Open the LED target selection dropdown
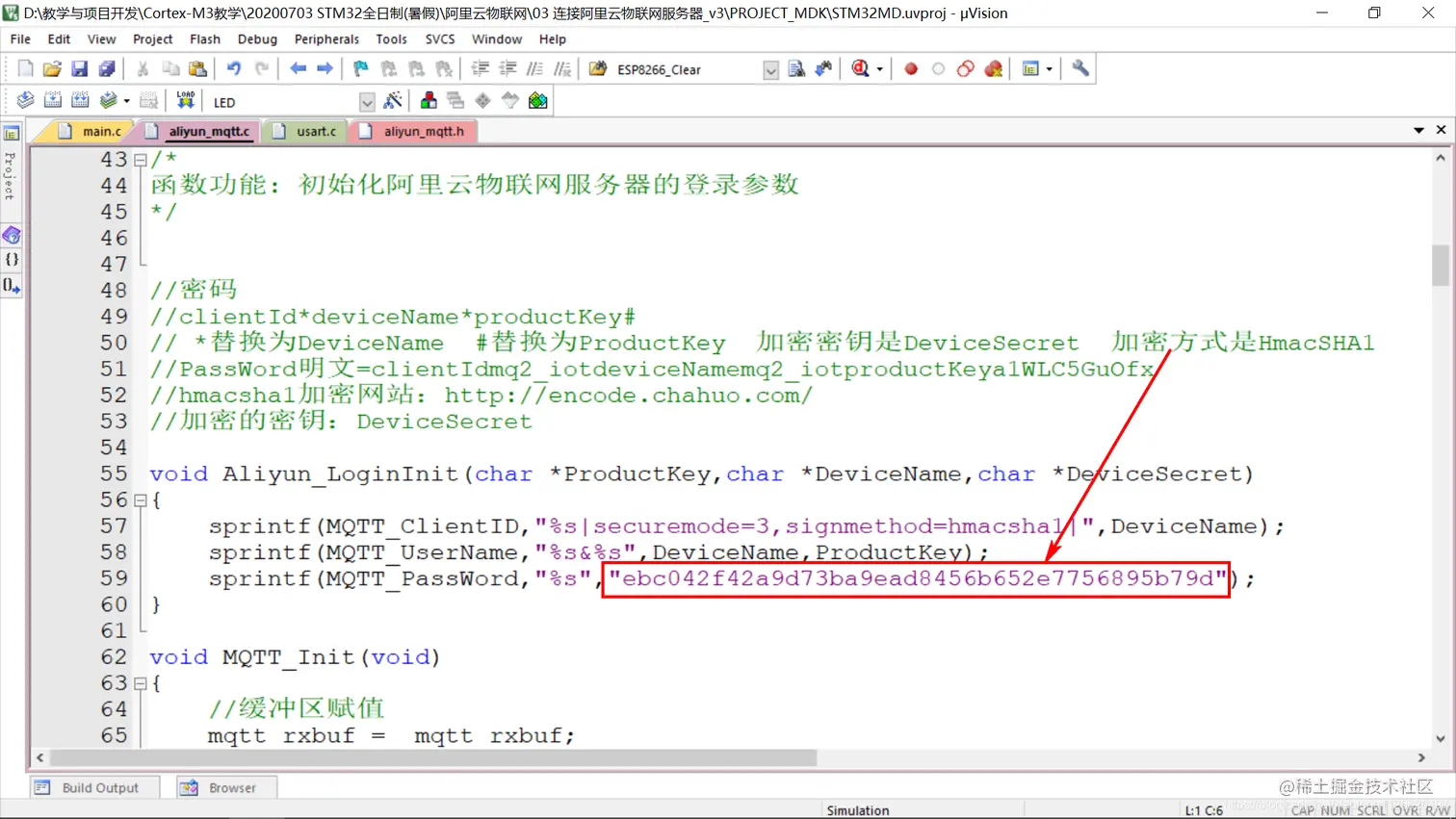 coord(366,102)
